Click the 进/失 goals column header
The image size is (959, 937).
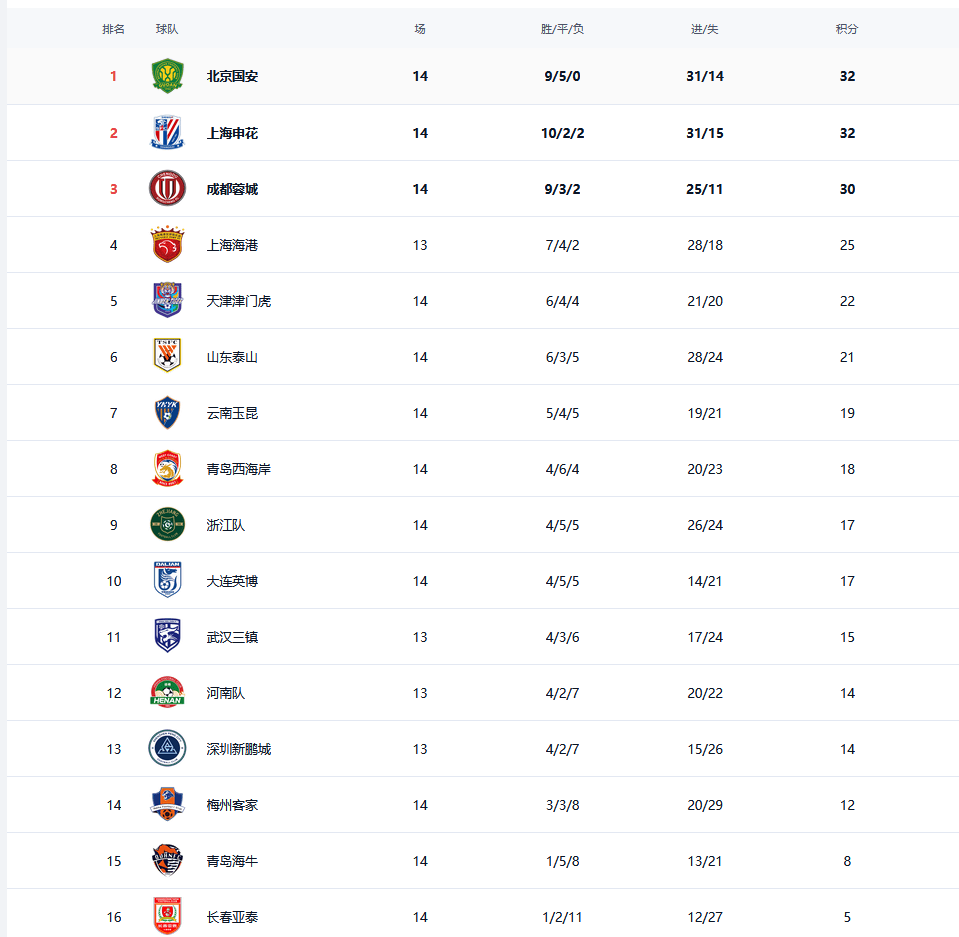[x=704, y=29]
